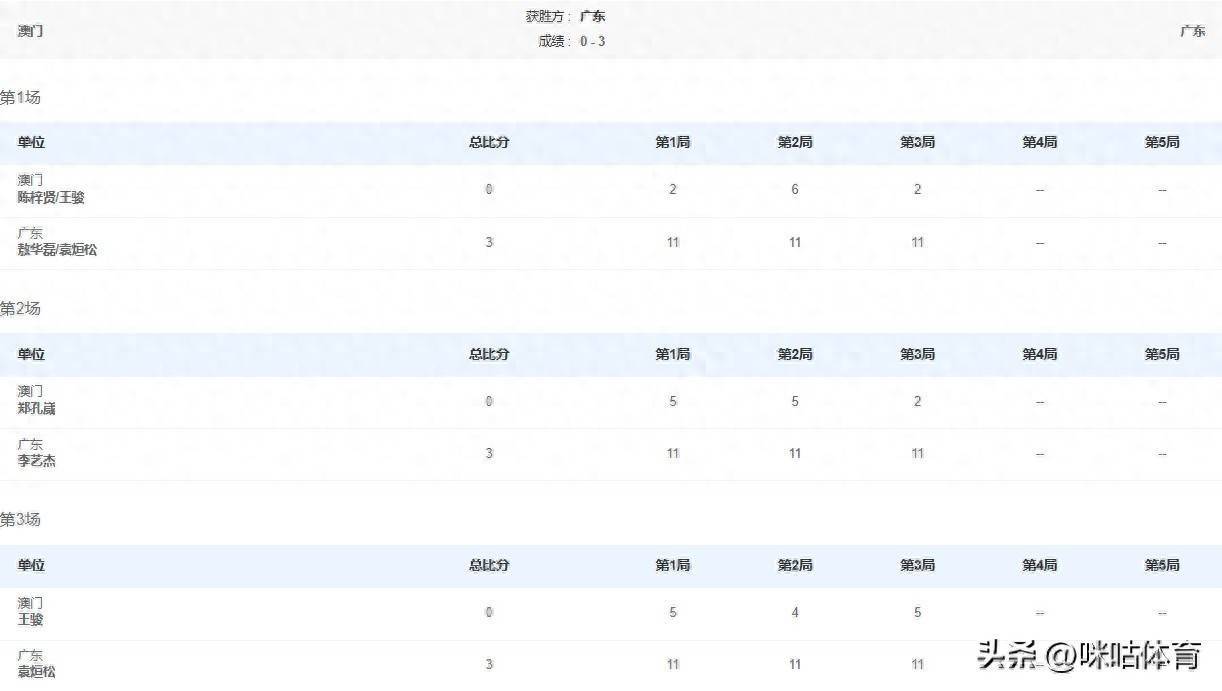Click 第5局 column header in third match table
The width and height of the screenshot is (1222, 691).
(1161, 565)
